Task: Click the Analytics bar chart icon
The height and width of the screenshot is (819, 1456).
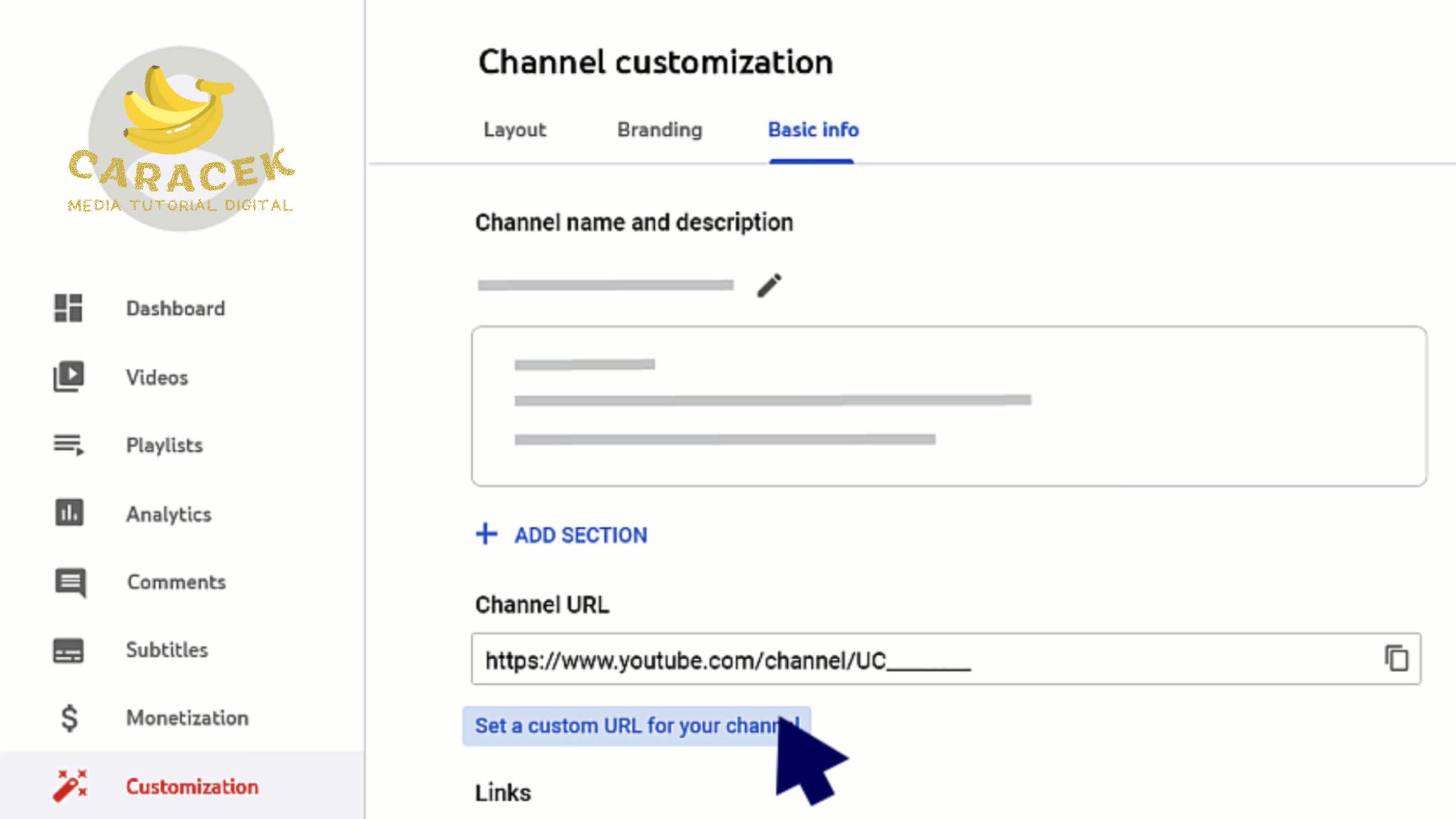Action: 69,513
